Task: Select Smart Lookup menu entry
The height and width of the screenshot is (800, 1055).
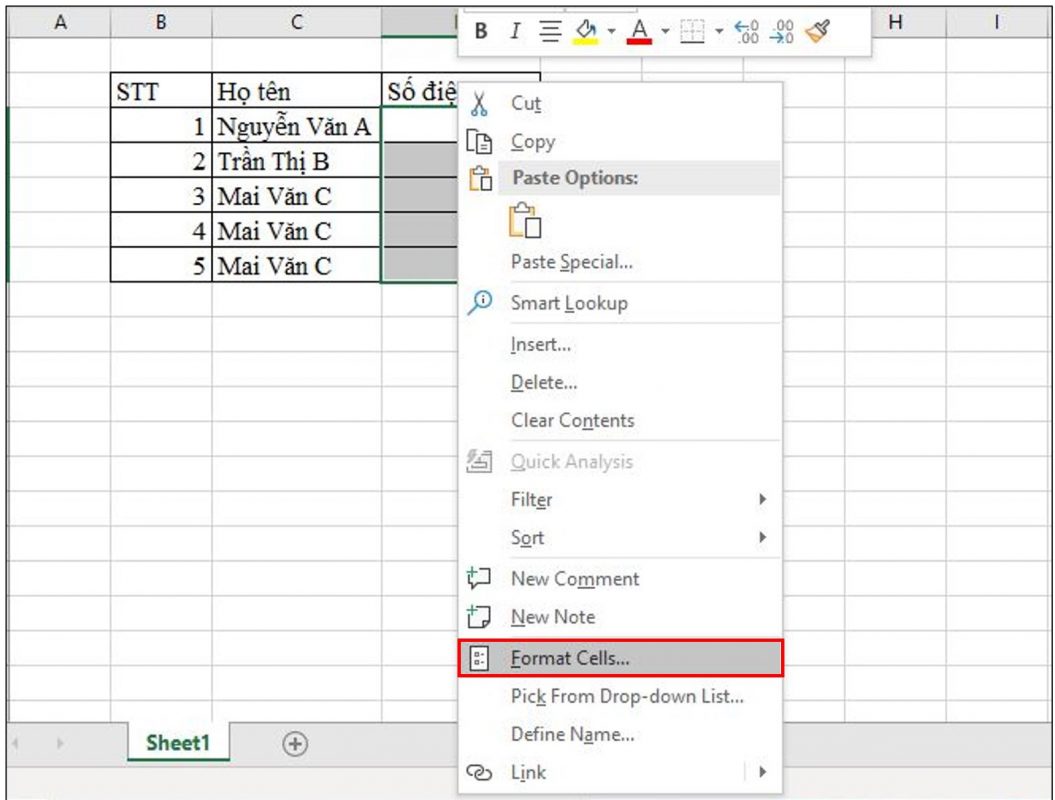Action: click(620, 303)
